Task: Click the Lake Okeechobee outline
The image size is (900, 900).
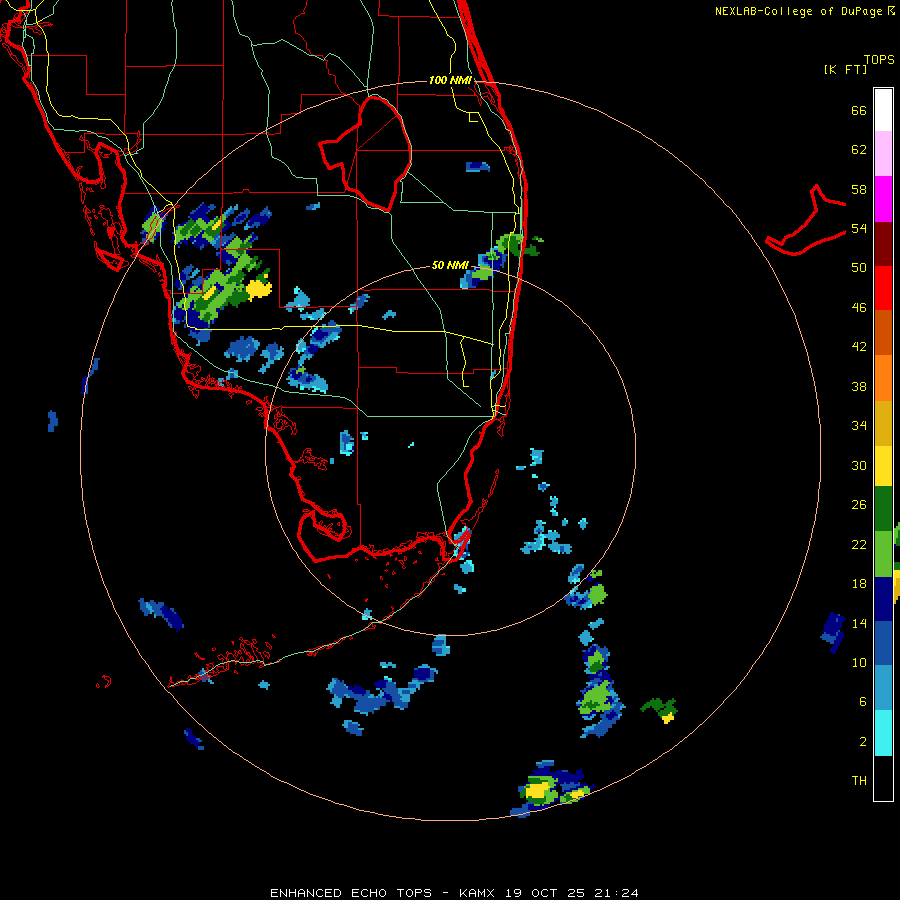Action: point(365,153)
